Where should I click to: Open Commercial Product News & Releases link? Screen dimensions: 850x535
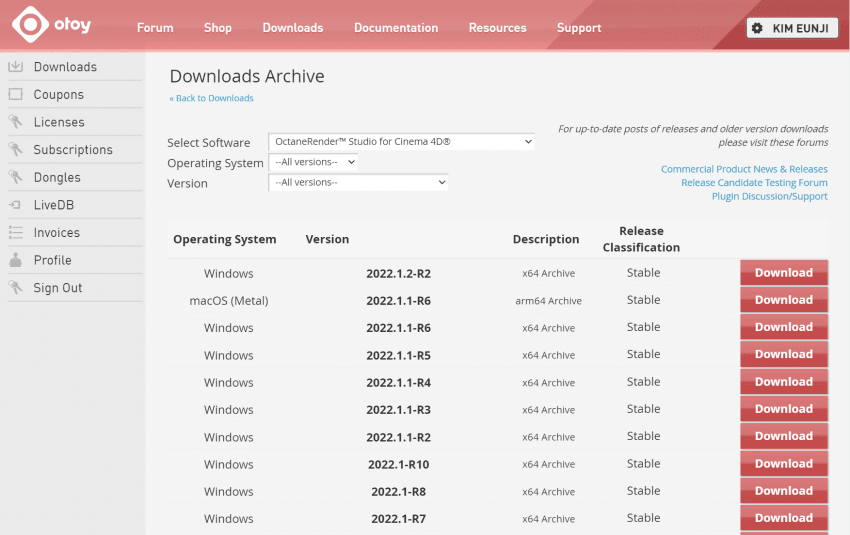tap(744, 169)
